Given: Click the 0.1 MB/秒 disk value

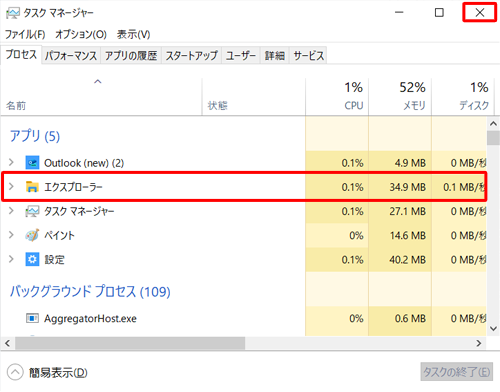Looking at the screenshot, I should pyautogui.click(x=464, y=187).
